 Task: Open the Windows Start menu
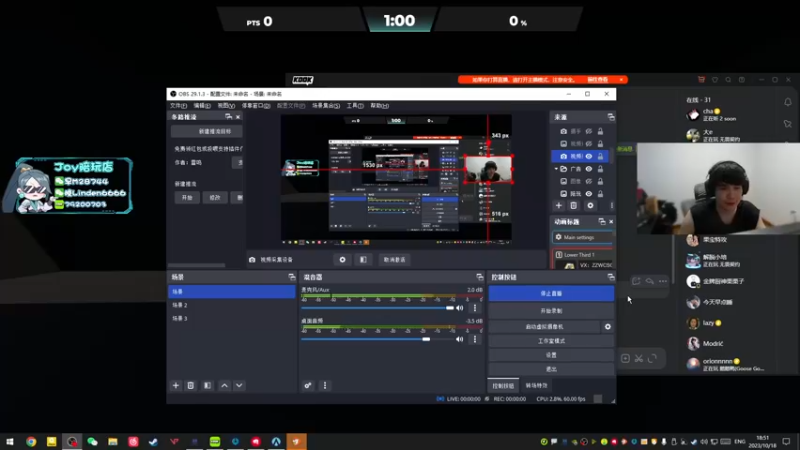pyautogui.click(x=10, y=442)
